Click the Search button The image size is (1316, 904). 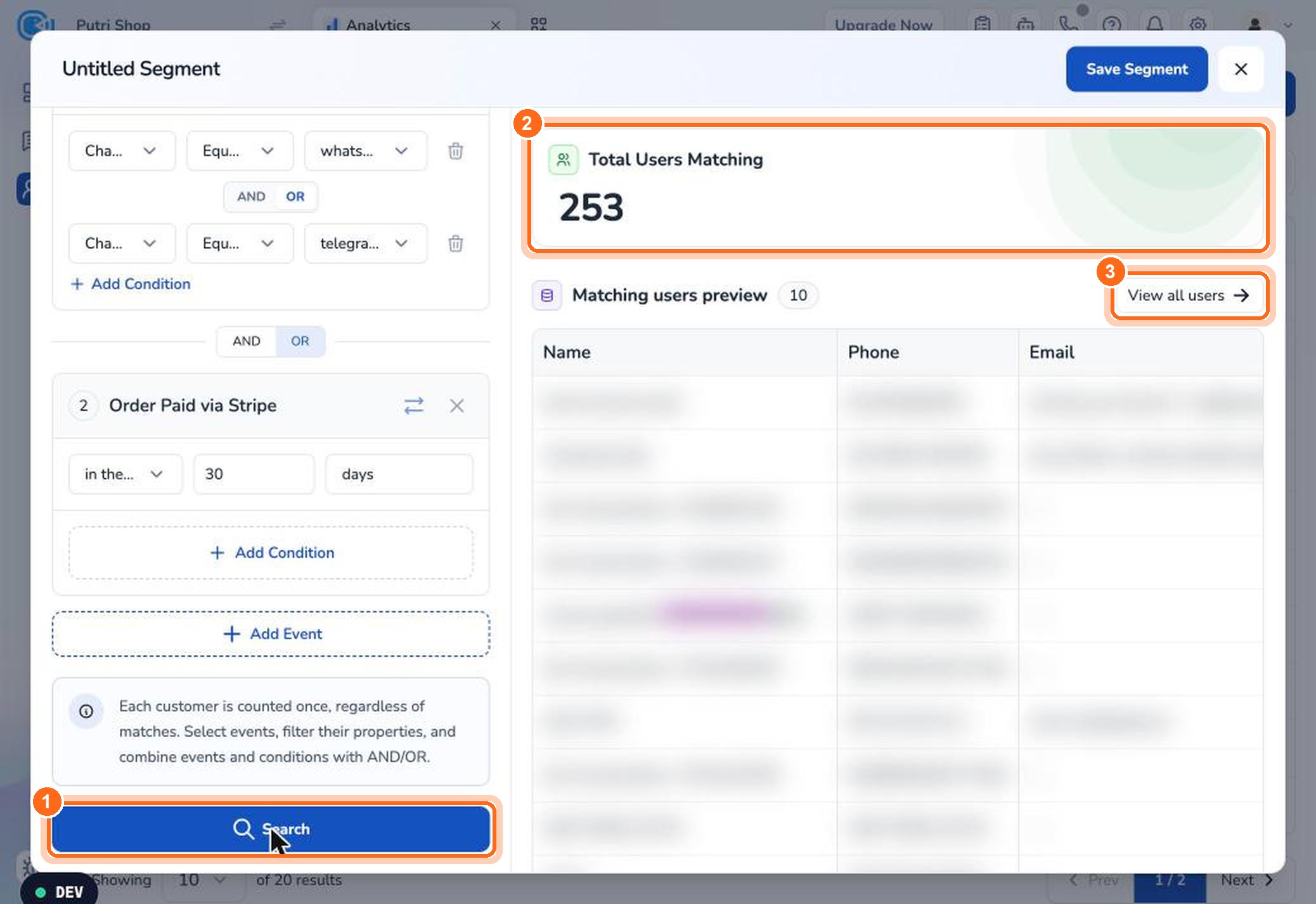coord(271,829)
